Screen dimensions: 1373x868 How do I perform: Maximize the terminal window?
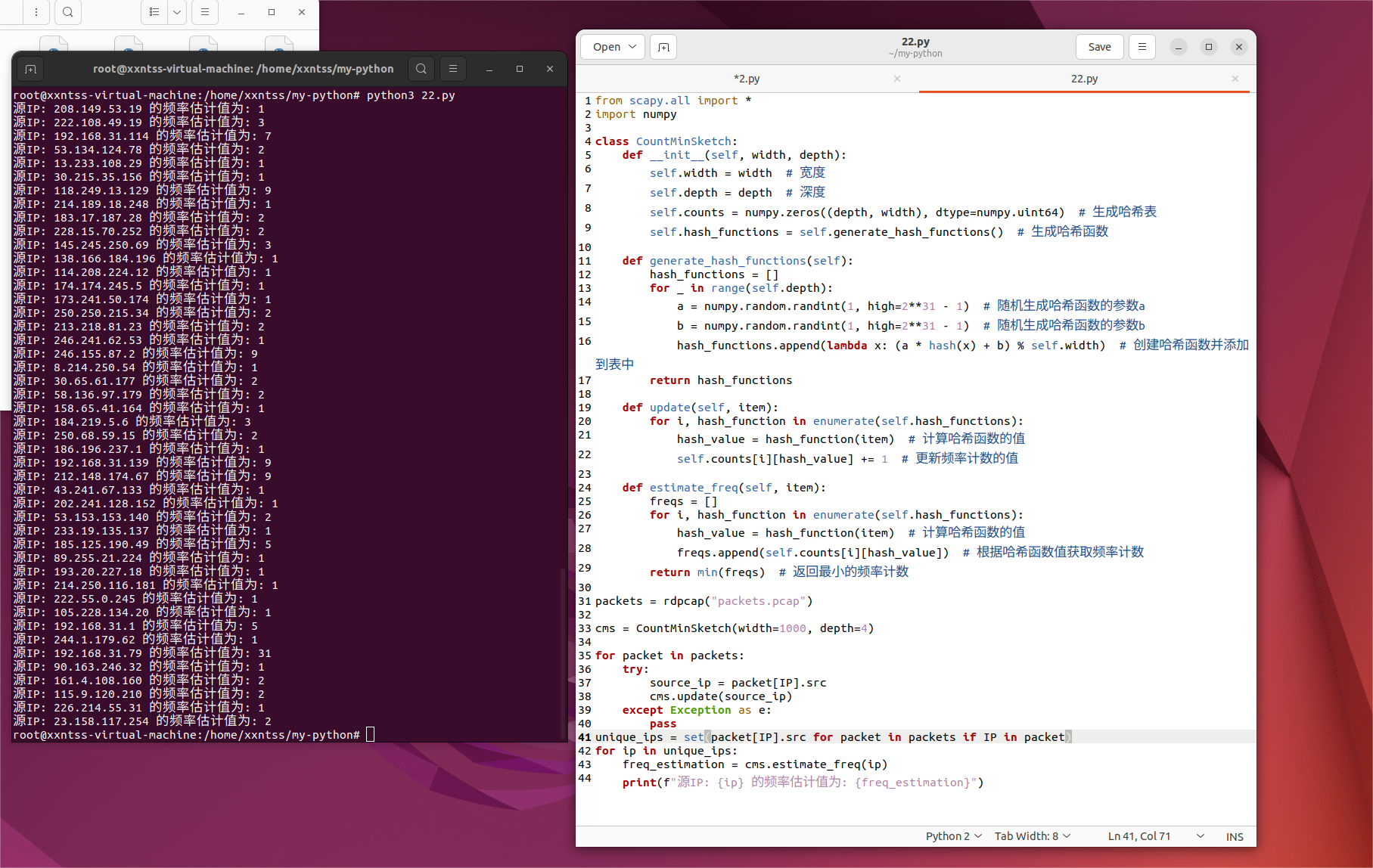520,69
